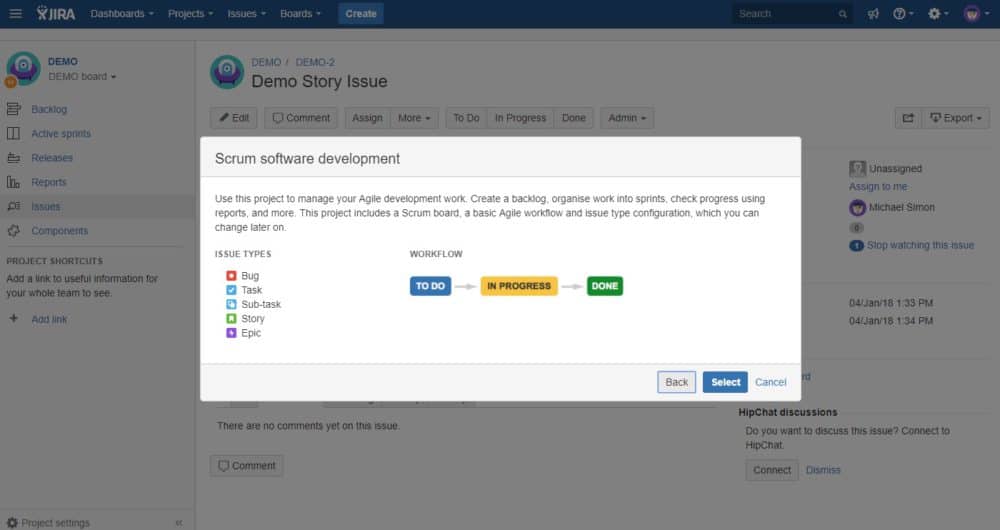Open Project settings in sidebar

coord(55,522)
